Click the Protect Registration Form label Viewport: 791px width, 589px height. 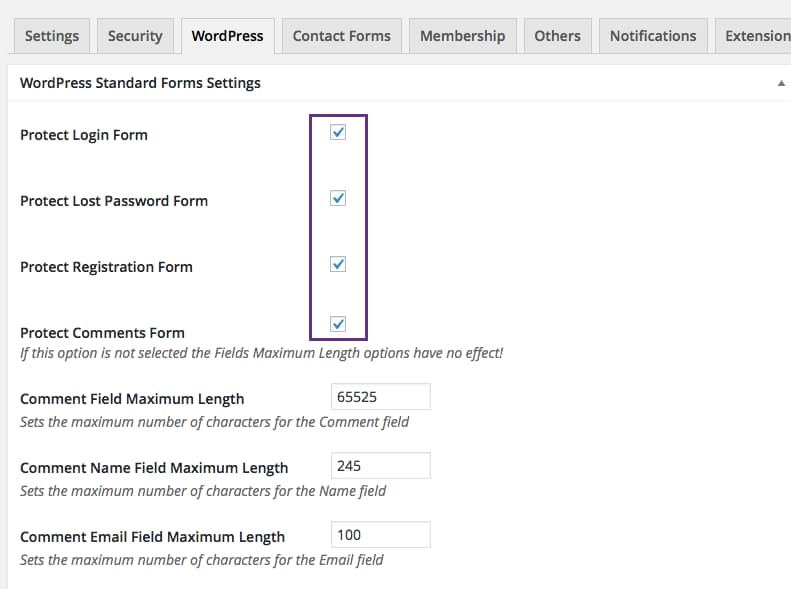(106, 267)
